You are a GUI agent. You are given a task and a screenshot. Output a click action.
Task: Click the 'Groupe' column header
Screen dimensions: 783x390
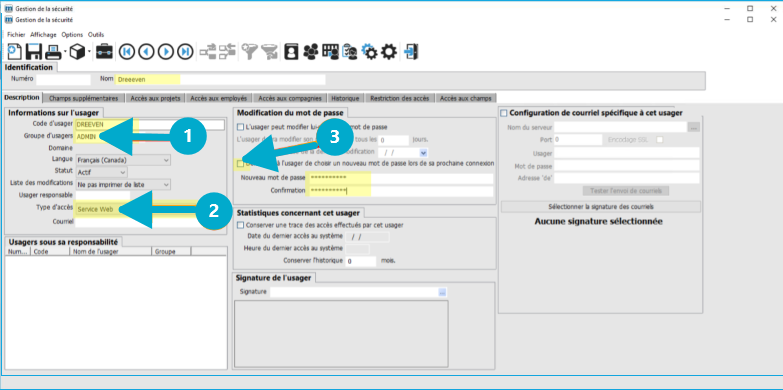[171, 252]
